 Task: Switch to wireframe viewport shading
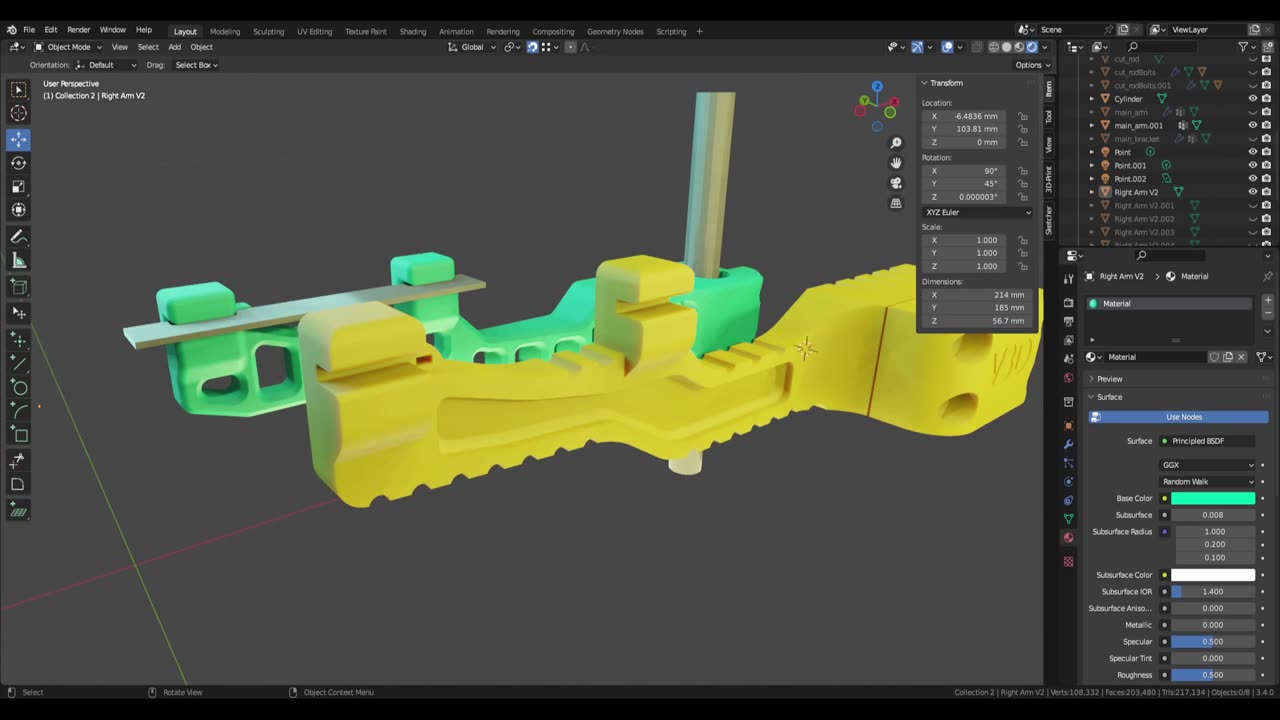[x=994, y=47]
